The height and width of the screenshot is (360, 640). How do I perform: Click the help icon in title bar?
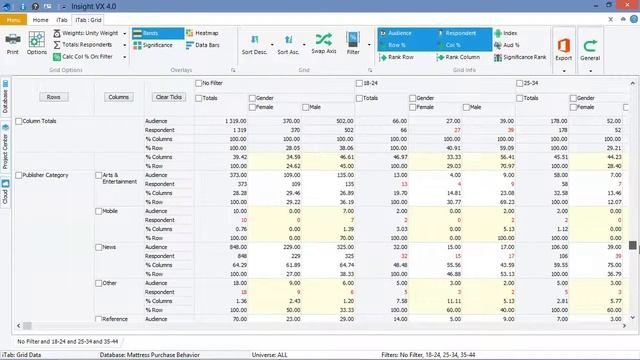pos(35,6)
